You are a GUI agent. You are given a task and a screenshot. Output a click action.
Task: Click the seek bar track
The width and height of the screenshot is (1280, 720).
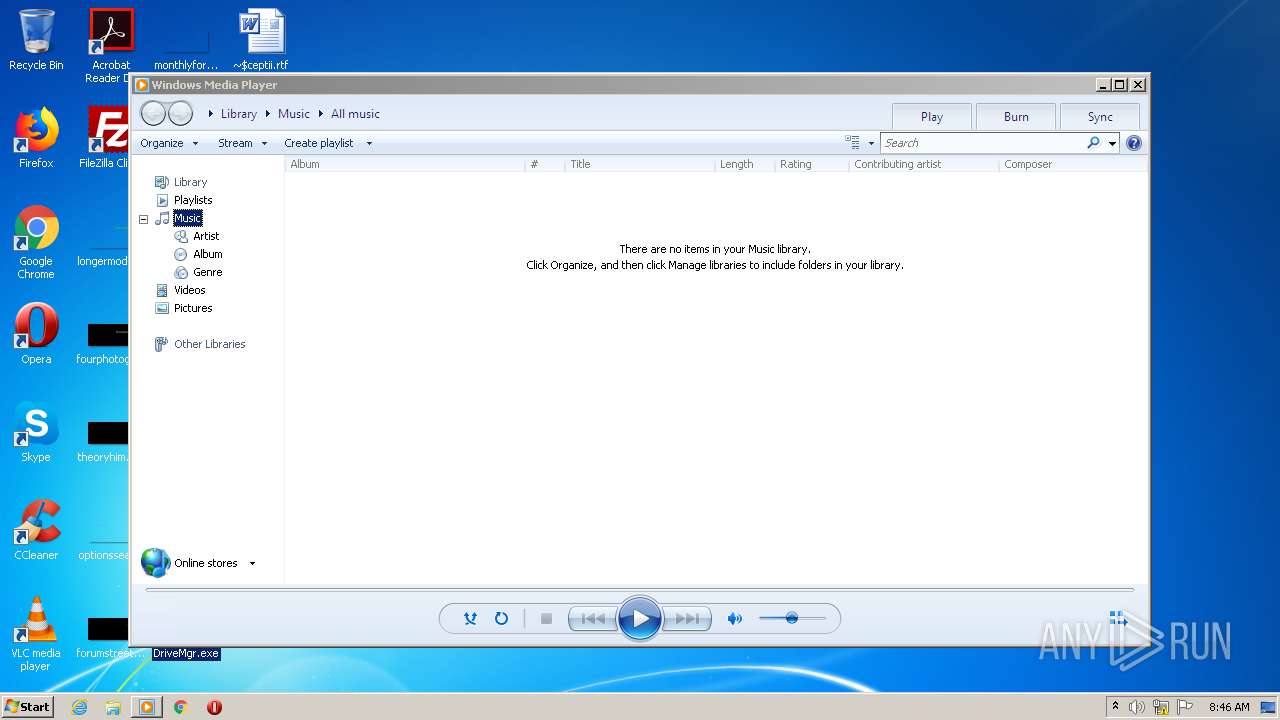(640, 590)
